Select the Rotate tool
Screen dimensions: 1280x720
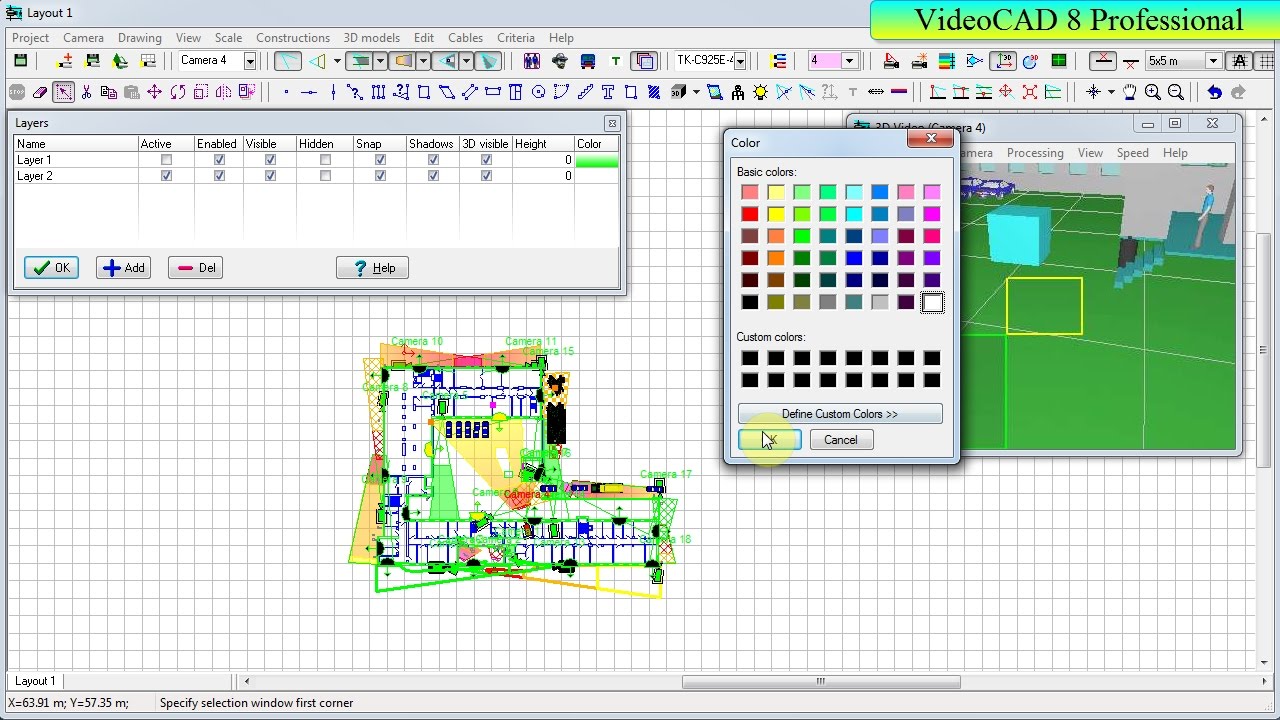pos(177,92)
